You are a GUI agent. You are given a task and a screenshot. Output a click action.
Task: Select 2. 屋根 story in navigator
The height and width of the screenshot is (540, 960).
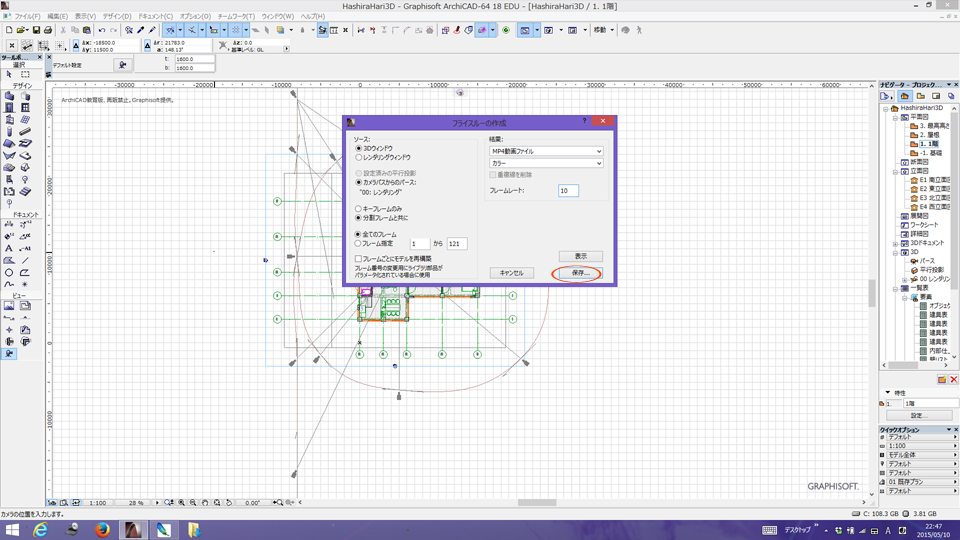coord(929,135)
